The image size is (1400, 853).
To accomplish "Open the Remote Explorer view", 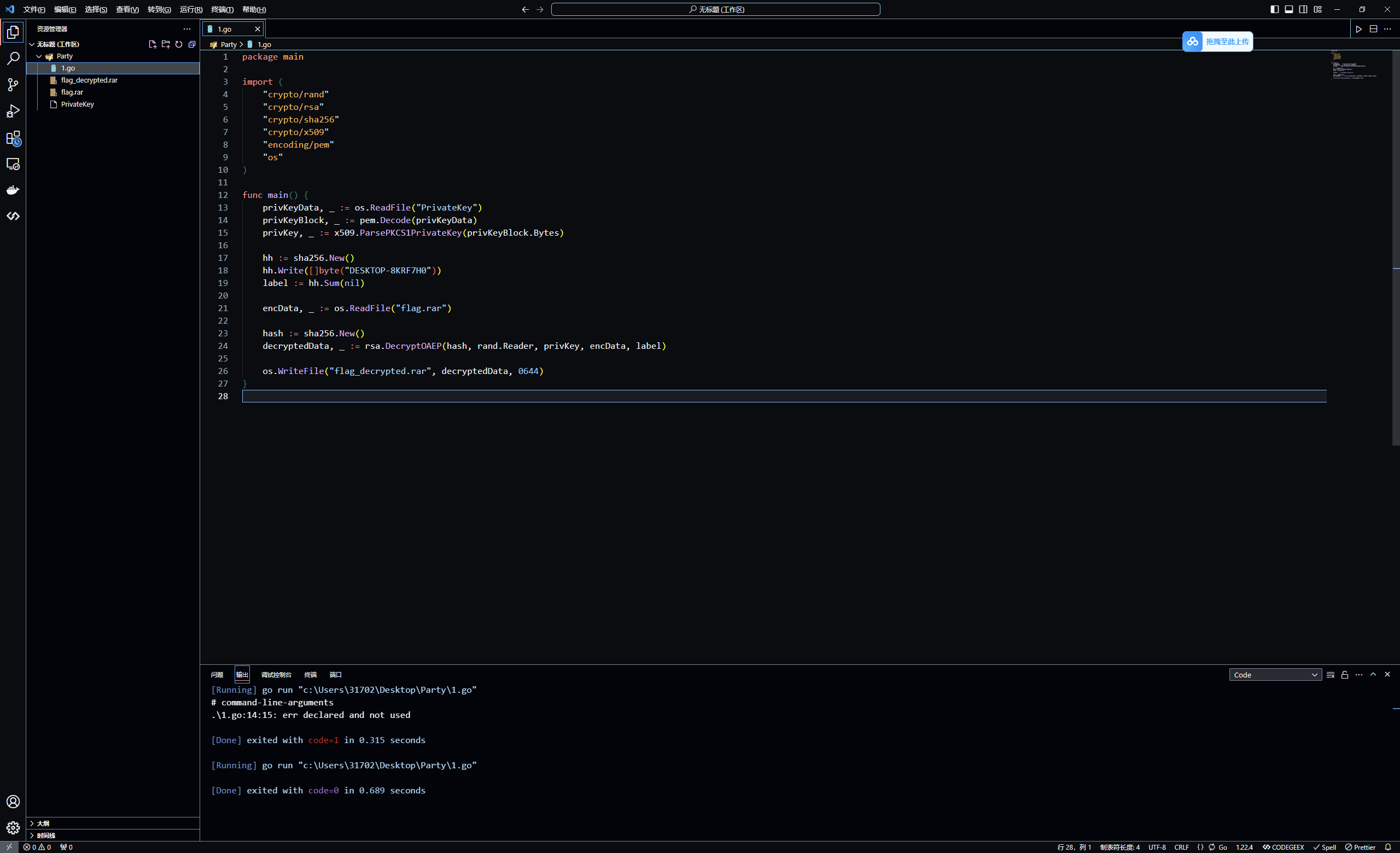I will (x=13, y=164).
